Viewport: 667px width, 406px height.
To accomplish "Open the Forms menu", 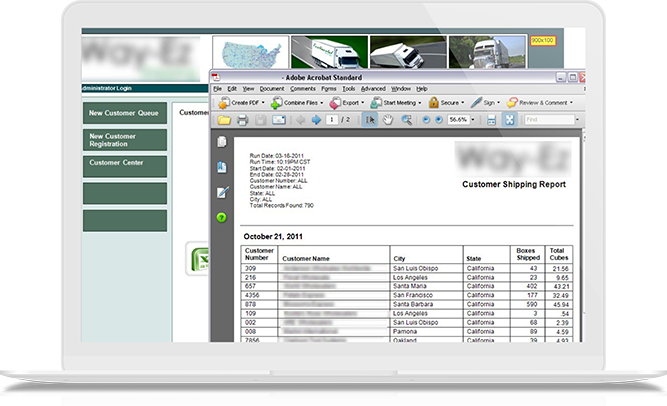I will point(328,89).
